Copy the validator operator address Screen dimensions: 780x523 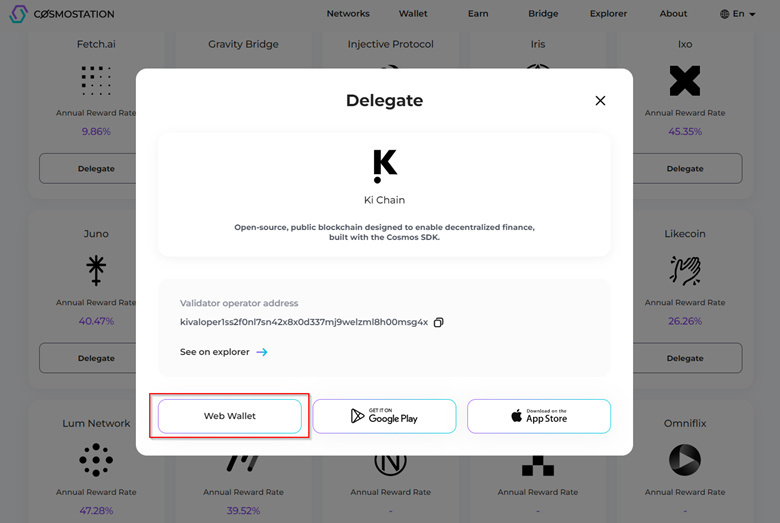click(x=438, y=322)
